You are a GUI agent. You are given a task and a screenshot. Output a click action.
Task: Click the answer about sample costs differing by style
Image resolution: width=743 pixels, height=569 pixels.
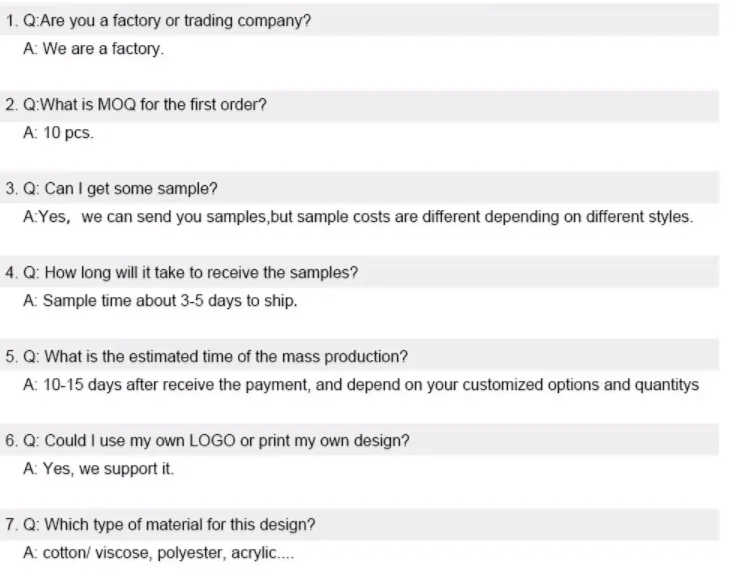tap(357, 217)
